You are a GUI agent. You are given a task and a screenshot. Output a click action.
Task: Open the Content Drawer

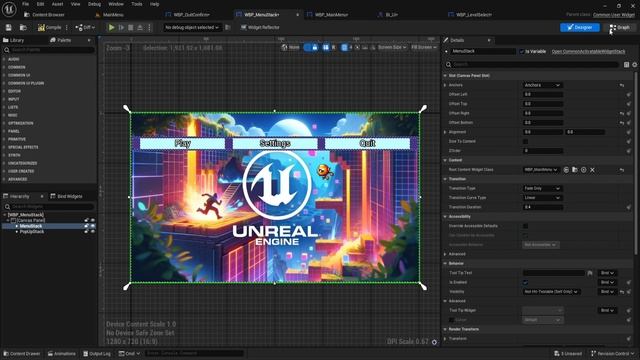pos(22,353)
